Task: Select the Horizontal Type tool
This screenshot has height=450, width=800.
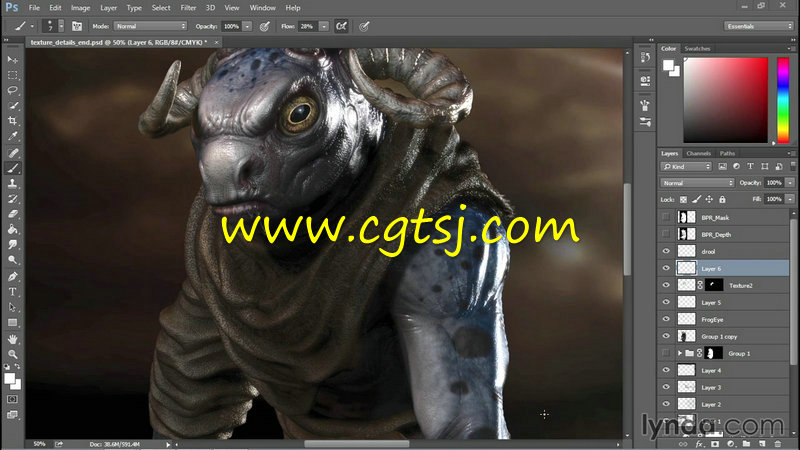Action: click(12, 292)
